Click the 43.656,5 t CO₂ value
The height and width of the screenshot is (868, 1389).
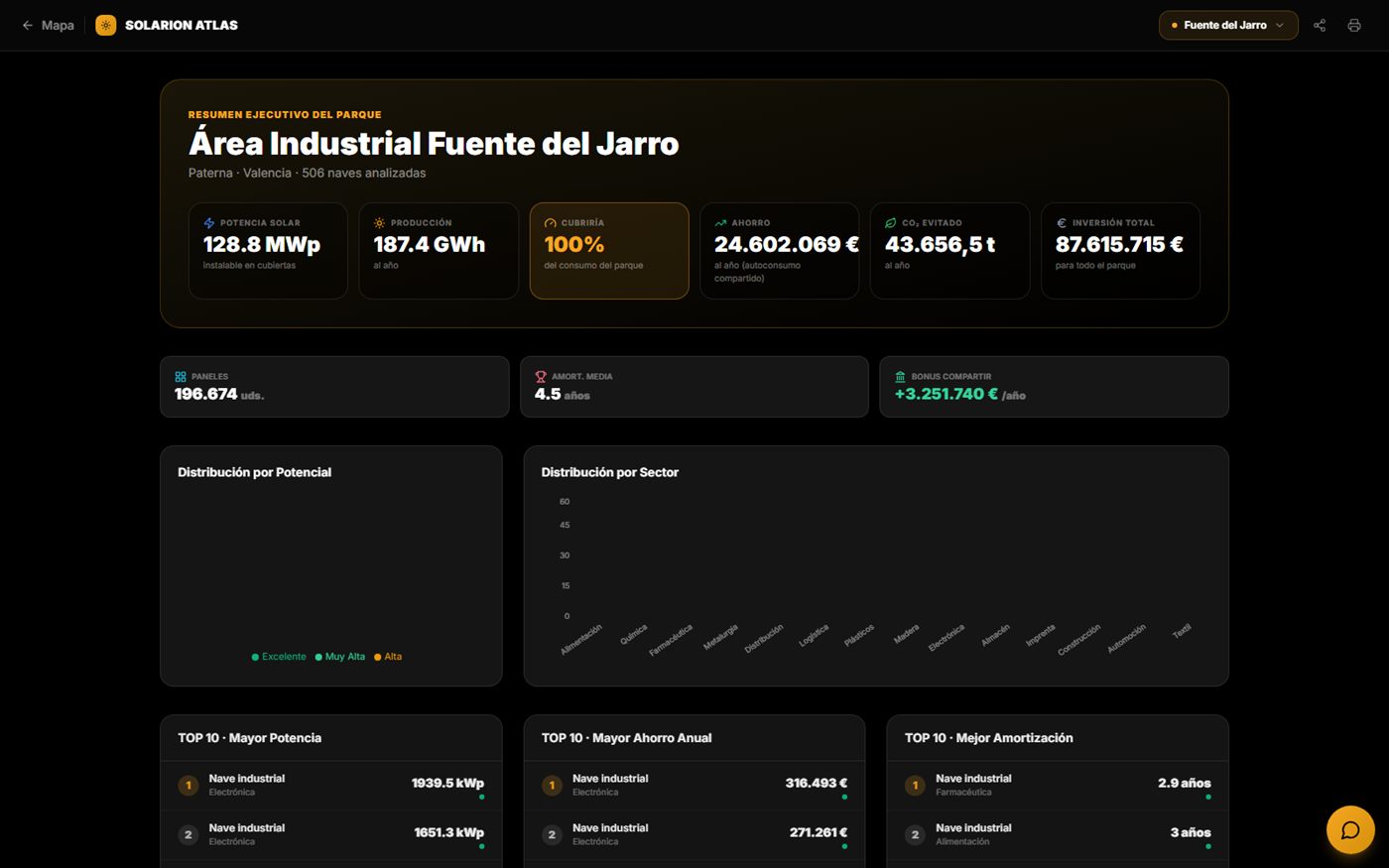point(940,244)
